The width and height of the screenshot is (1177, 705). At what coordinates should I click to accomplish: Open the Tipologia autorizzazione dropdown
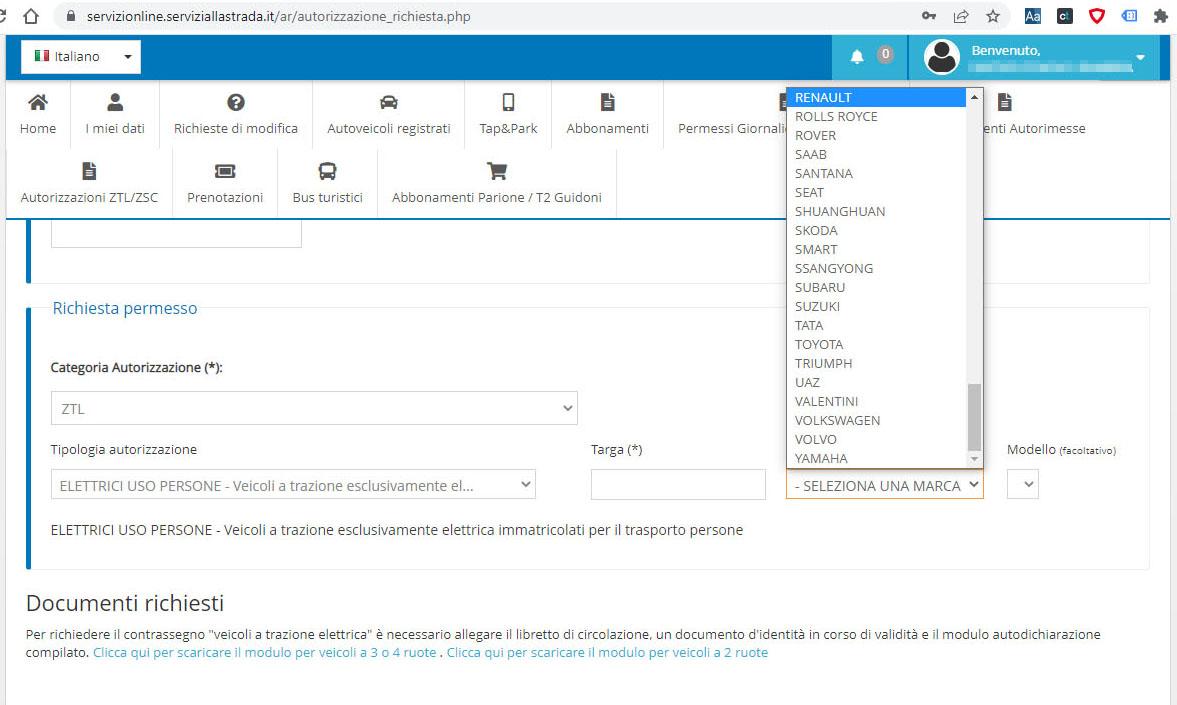click(293, 485)
